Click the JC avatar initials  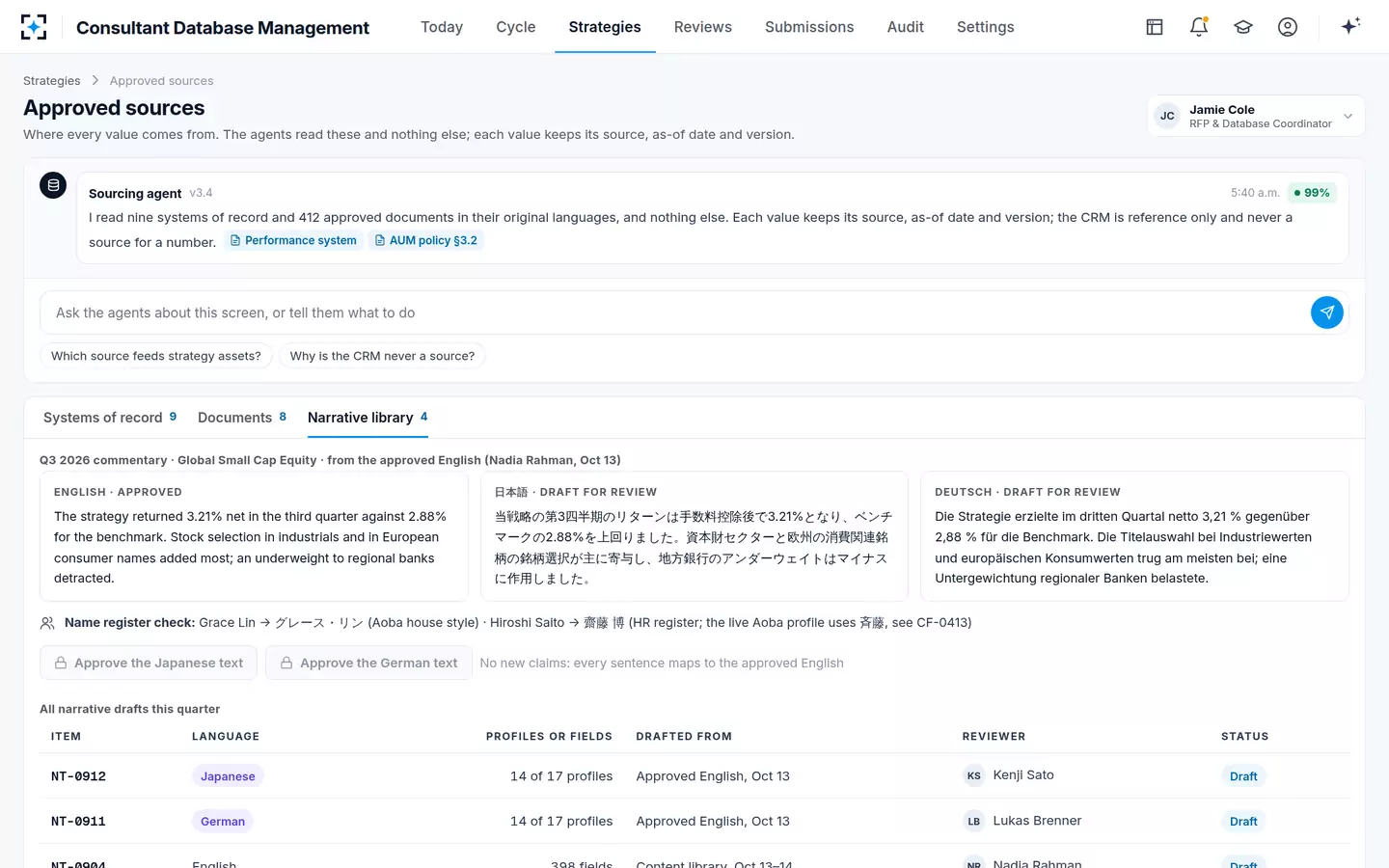click(1167, 116)
